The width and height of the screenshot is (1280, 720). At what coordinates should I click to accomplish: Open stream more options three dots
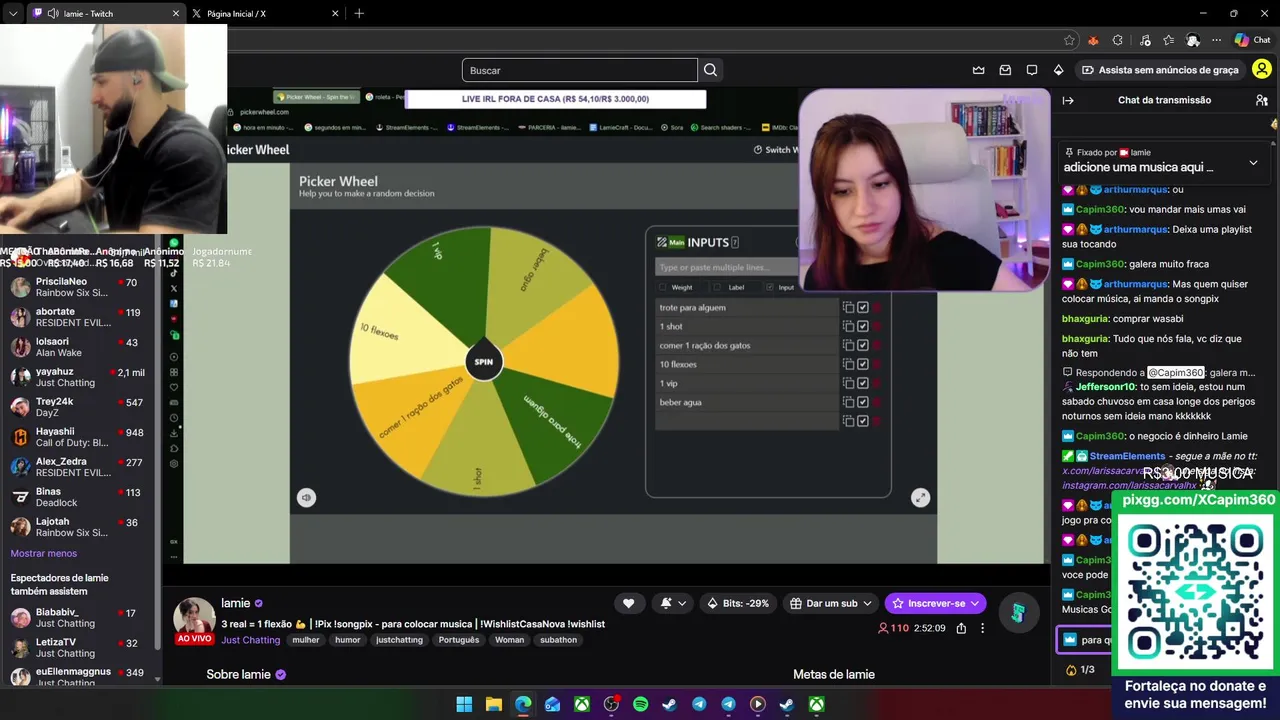pyautogui.click(x=982, y=628)
